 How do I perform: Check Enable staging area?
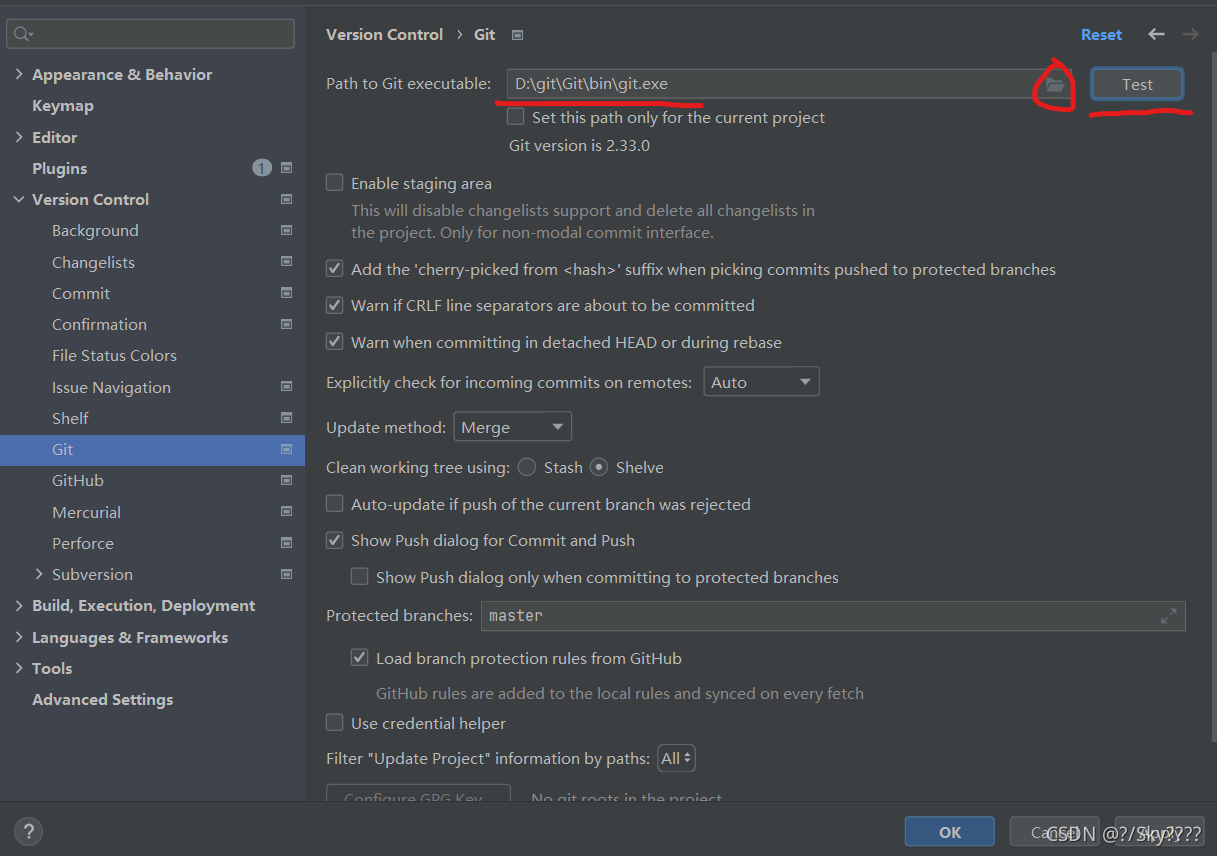click(335, 183)
